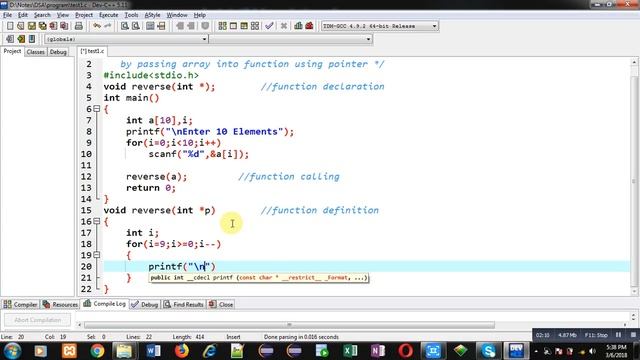The image size is (640, 360).
Task: Switch to the Classes sidebar tab
Action: [x=36, y=52]
